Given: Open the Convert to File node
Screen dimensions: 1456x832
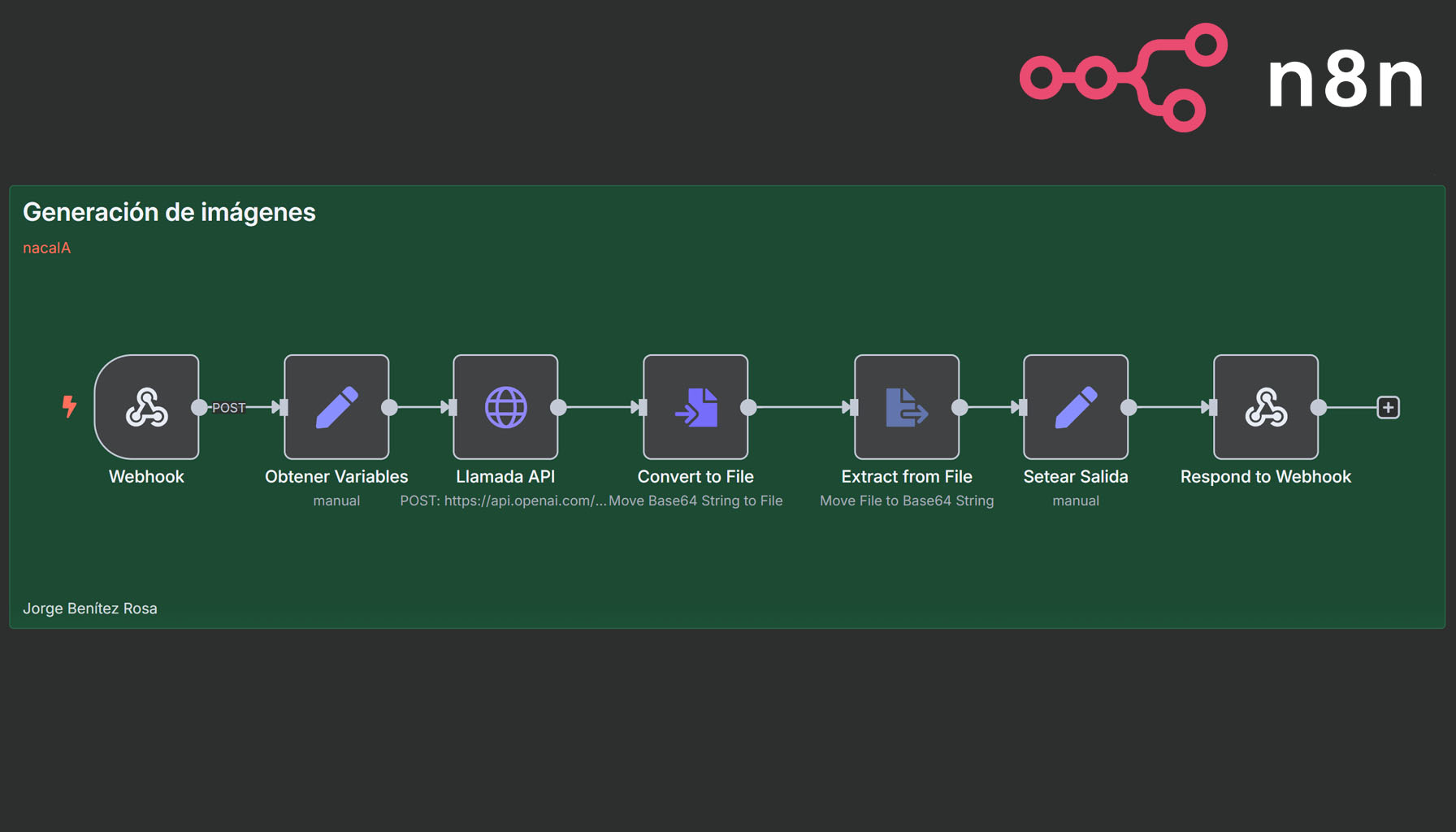Looking at the screenshot, I should [695, 407].
